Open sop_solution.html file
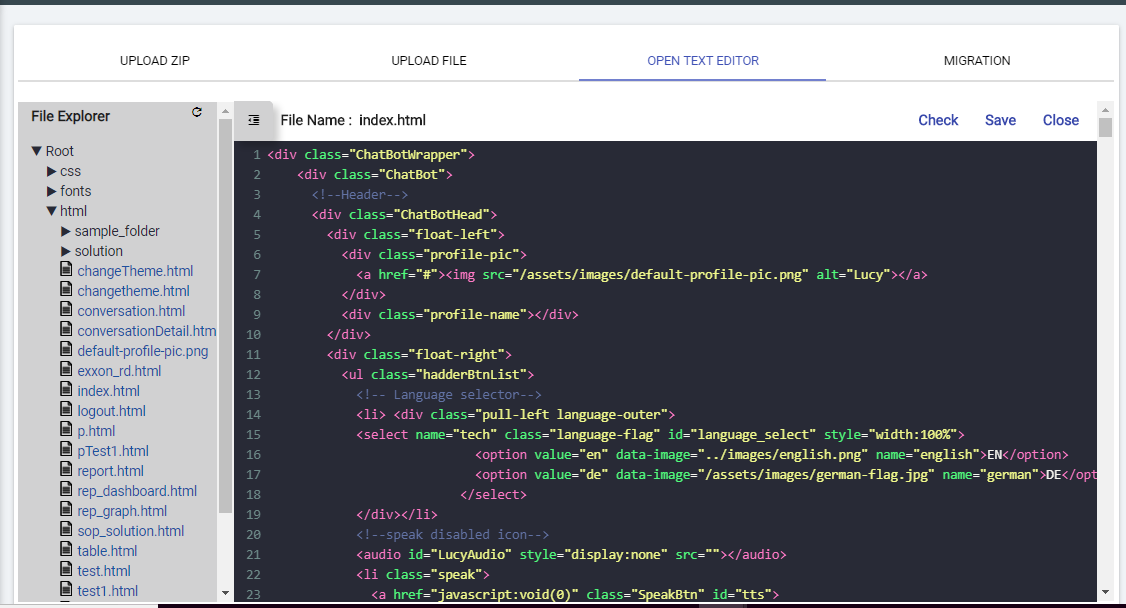Image resolution: width=1126 pixels, height=608 pixels. pyautogui.click(x=131, y=531)
